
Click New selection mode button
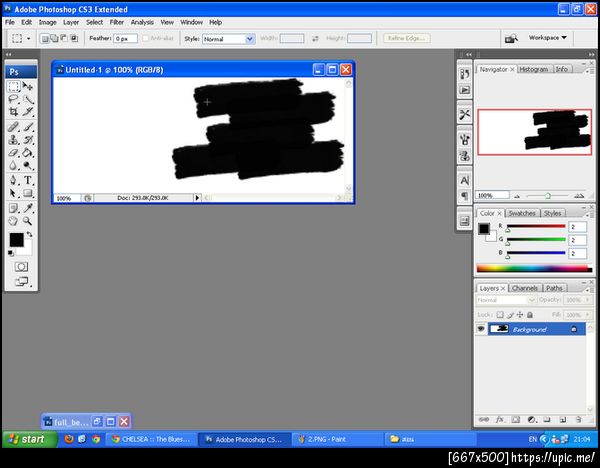pyautogui.click(x=45, y=38)
